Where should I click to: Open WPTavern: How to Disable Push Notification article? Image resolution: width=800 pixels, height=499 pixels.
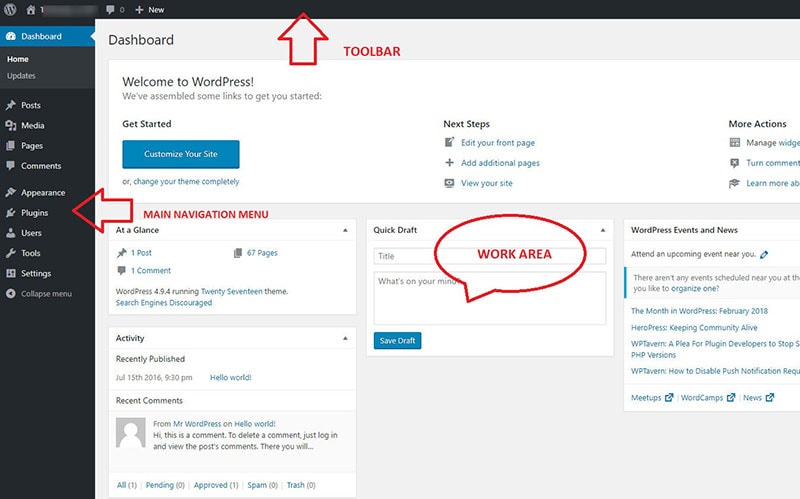click(715, 371)
